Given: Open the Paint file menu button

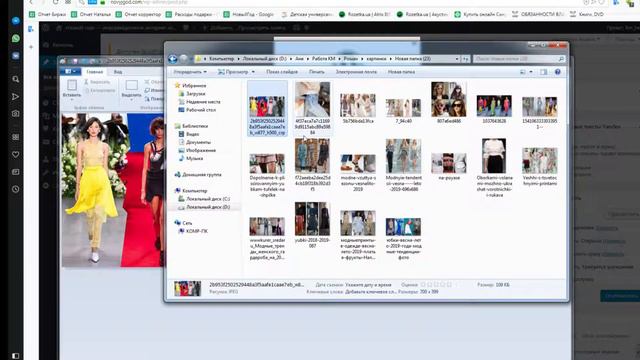Looking at the screenshot, I should pyautogui.click(x=70, y=72).
